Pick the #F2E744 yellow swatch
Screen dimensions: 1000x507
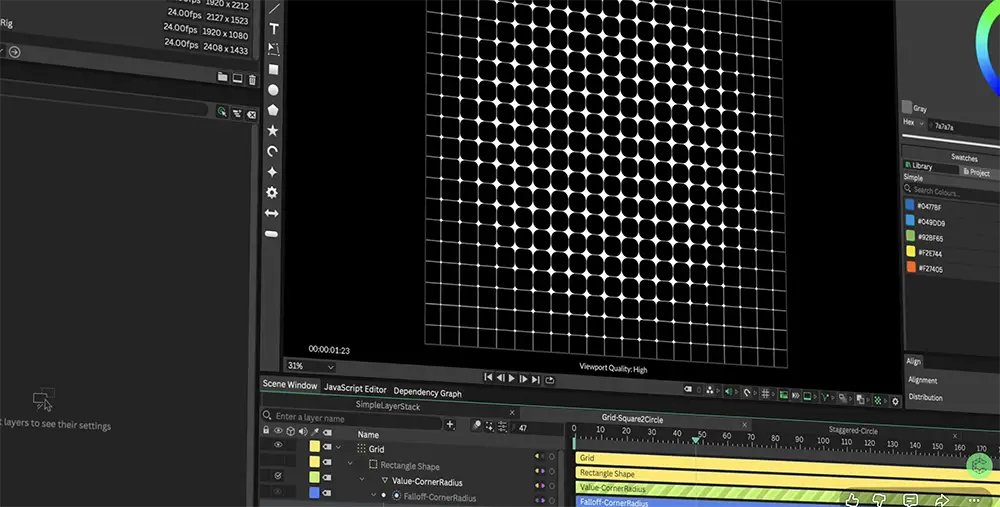pyautogui.click(x=911, y=251)
